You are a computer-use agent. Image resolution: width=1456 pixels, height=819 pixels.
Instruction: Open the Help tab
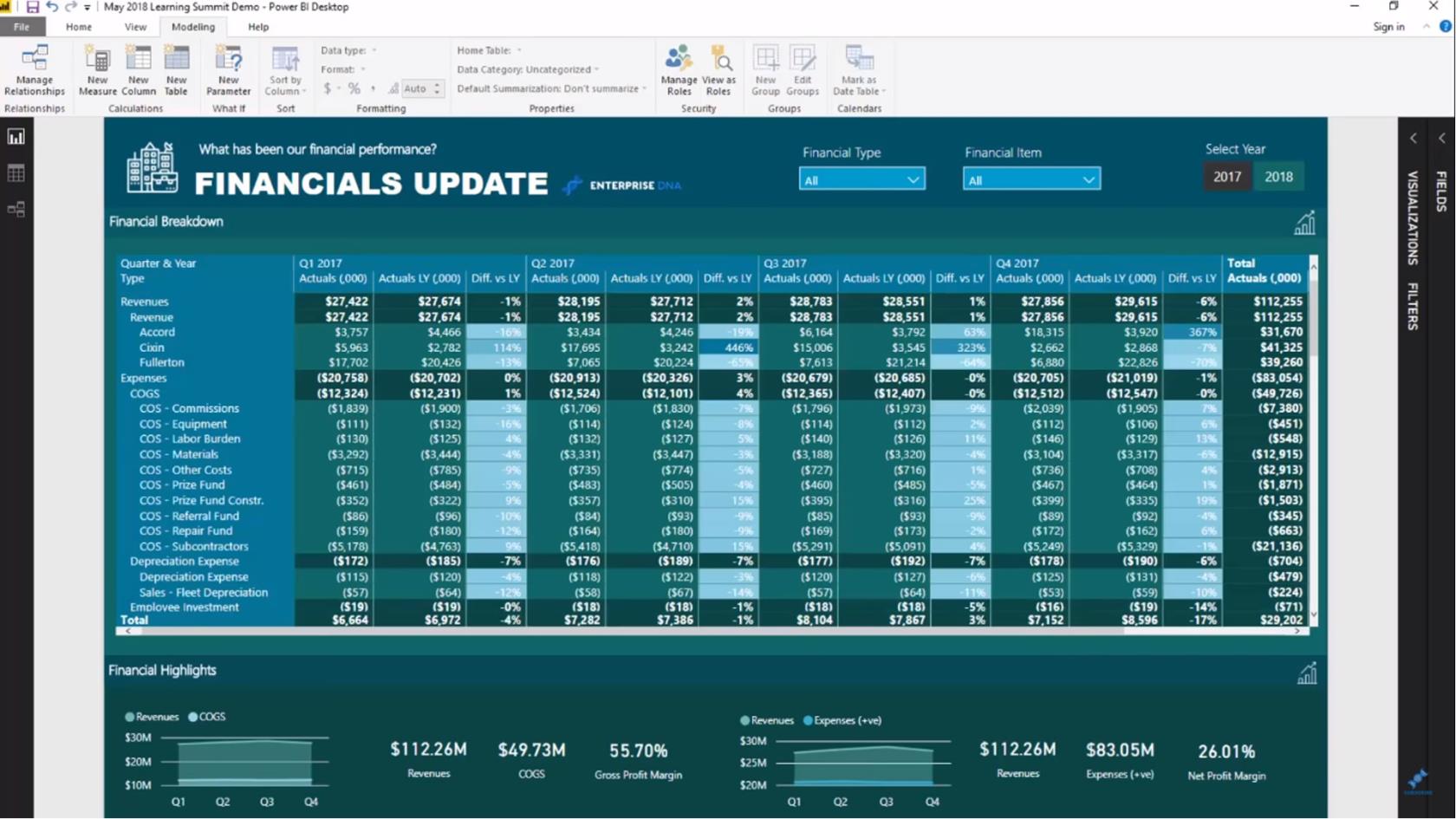(x=258, y=27)
